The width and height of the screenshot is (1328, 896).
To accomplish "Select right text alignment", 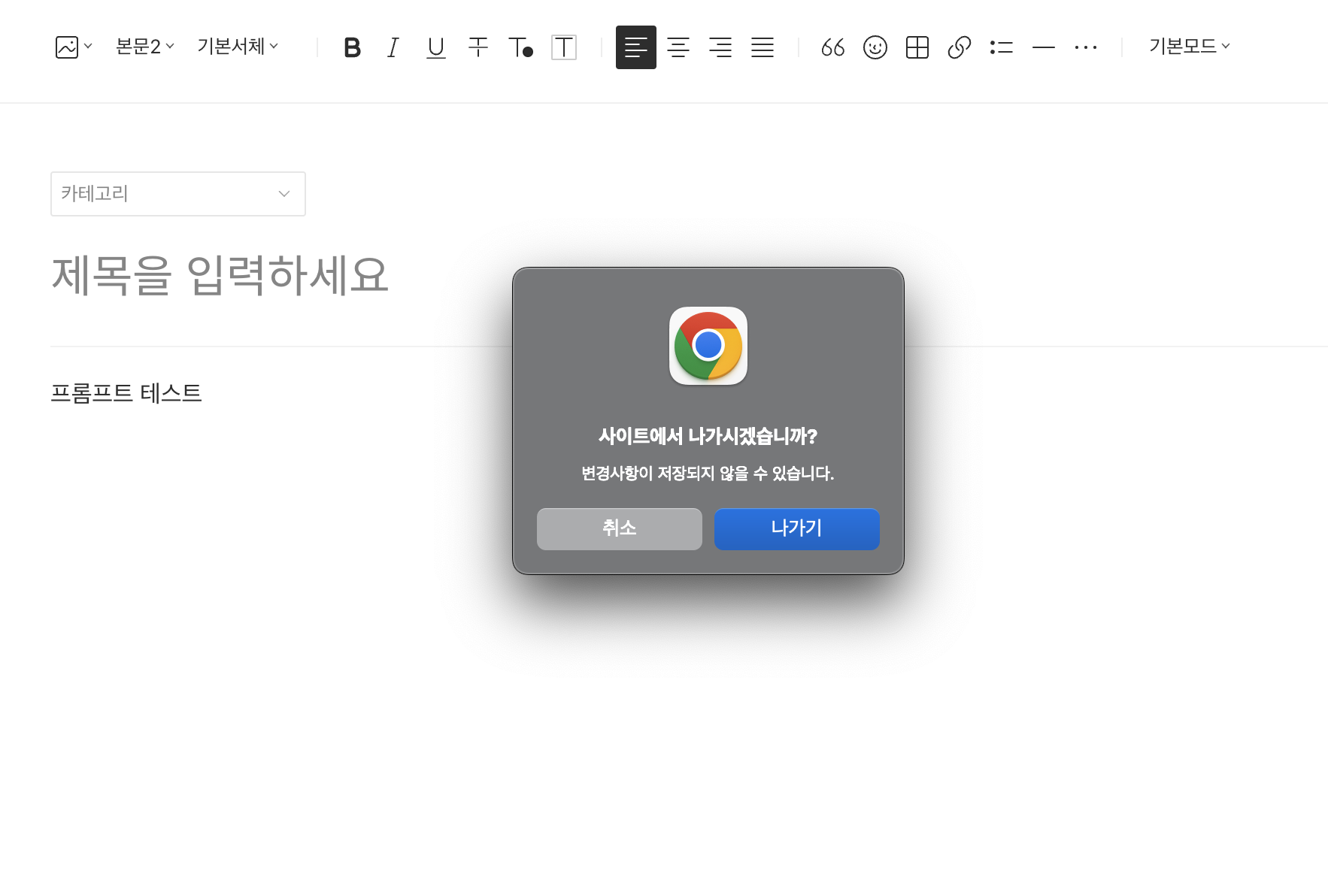I will tap(720, 47).
